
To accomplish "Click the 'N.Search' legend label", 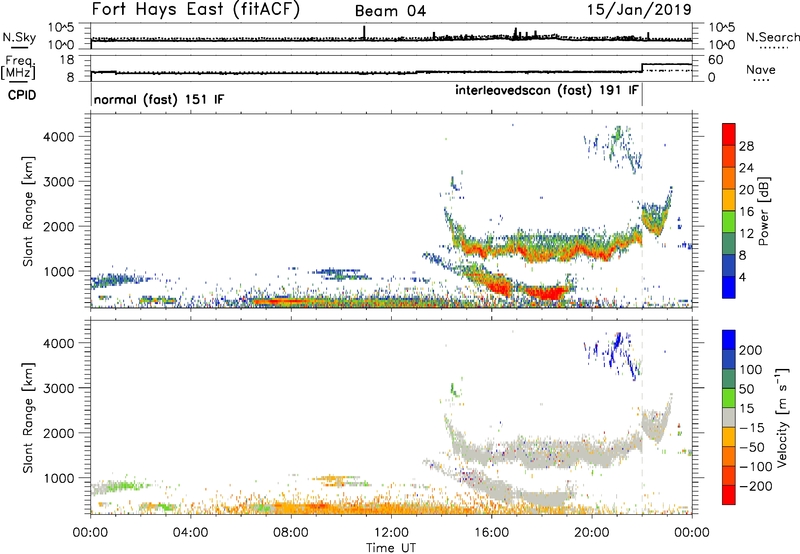I will coord(772,37).
